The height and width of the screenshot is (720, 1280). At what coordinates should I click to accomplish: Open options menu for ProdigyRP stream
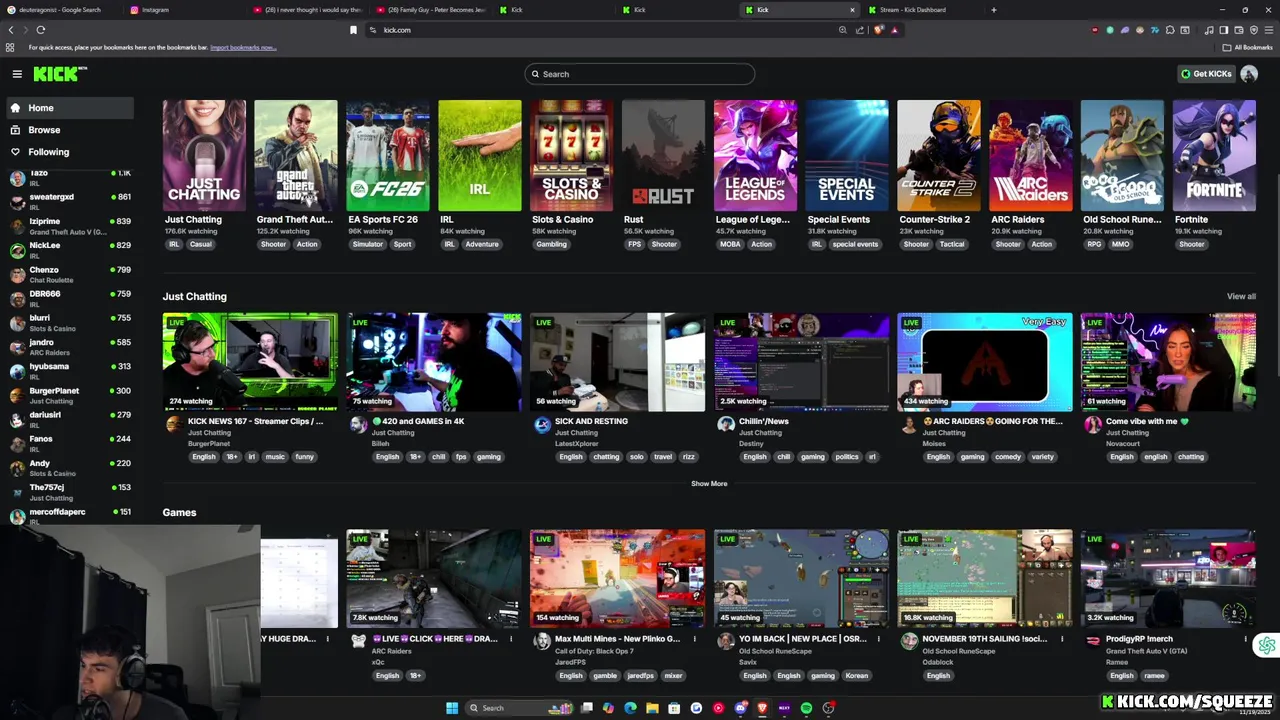coord(1246,639)
